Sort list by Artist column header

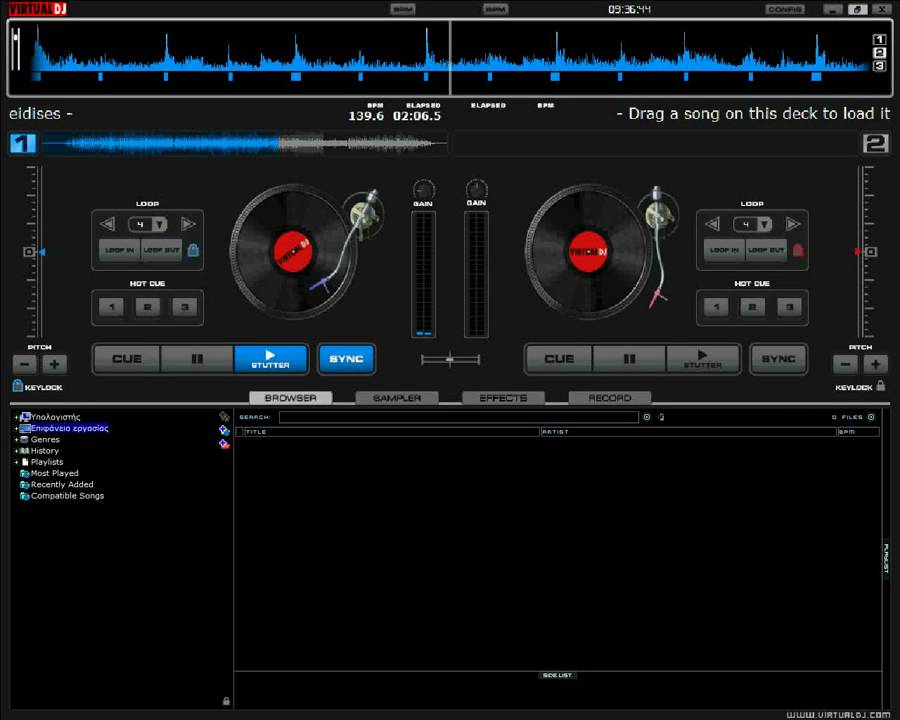[688, 432]
